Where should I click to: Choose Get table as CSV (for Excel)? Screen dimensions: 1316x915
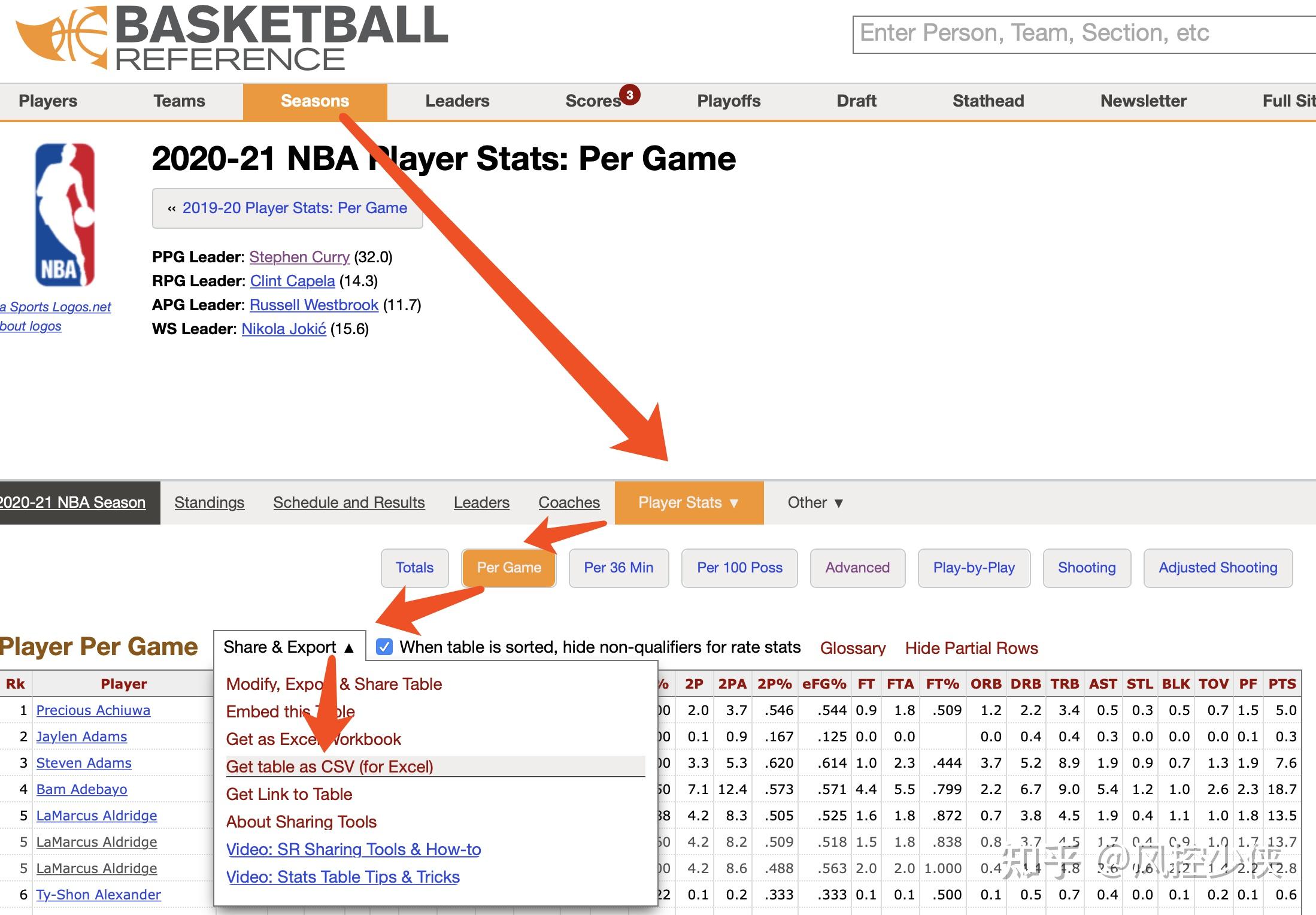(435, 766)
